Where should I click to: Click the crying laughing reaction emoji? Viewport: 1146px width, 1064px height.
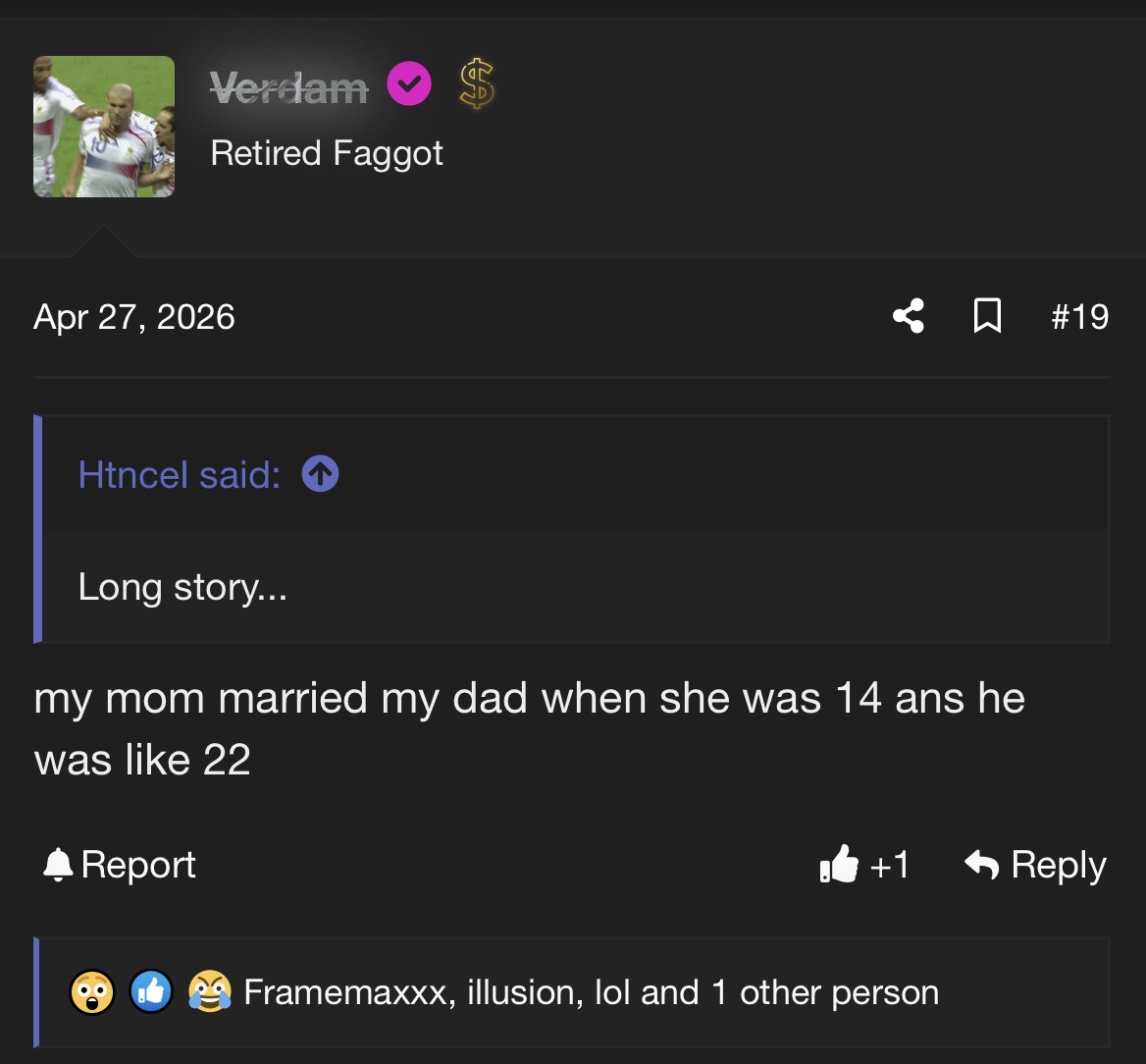[x=210, y=991]
